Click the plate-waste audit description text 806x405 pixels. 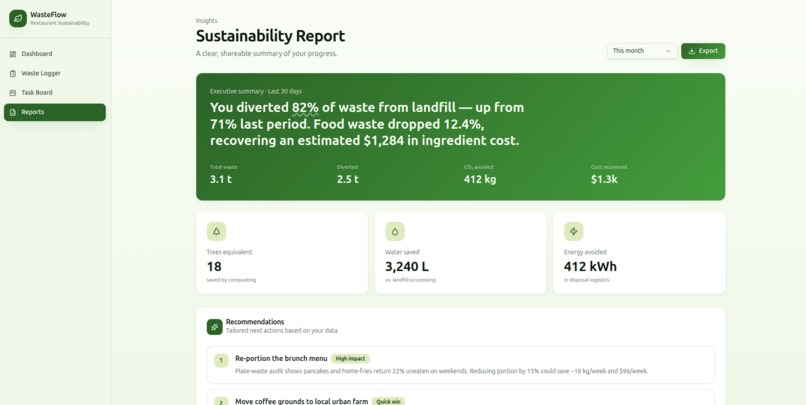pos(442,371)
